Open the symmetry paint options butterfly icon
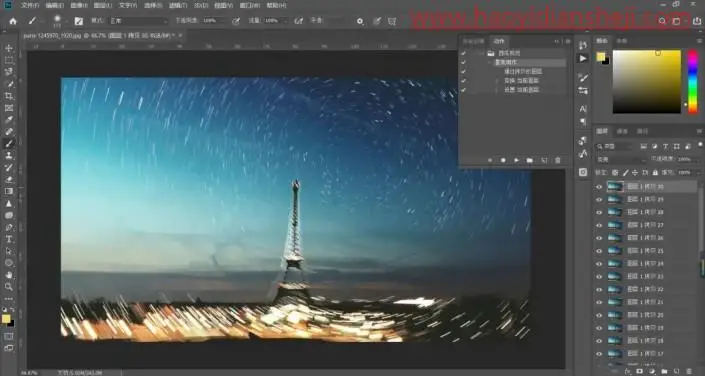The width and height of the screenshot is (705, 376). click(x=392, y=21)
